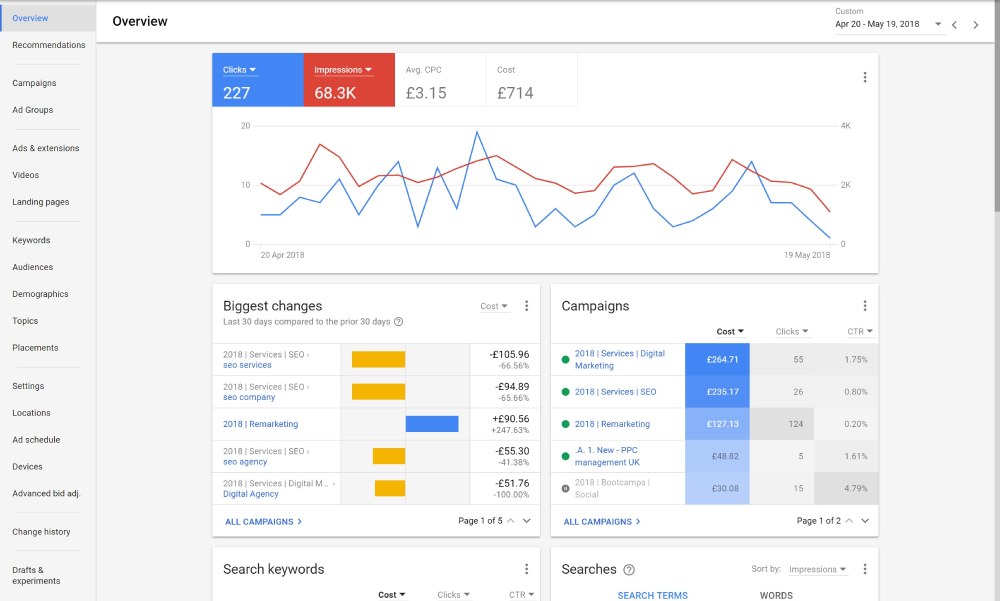1000x601 pixels.
Task: Open seo company keyword link
Action: [249, 397]
